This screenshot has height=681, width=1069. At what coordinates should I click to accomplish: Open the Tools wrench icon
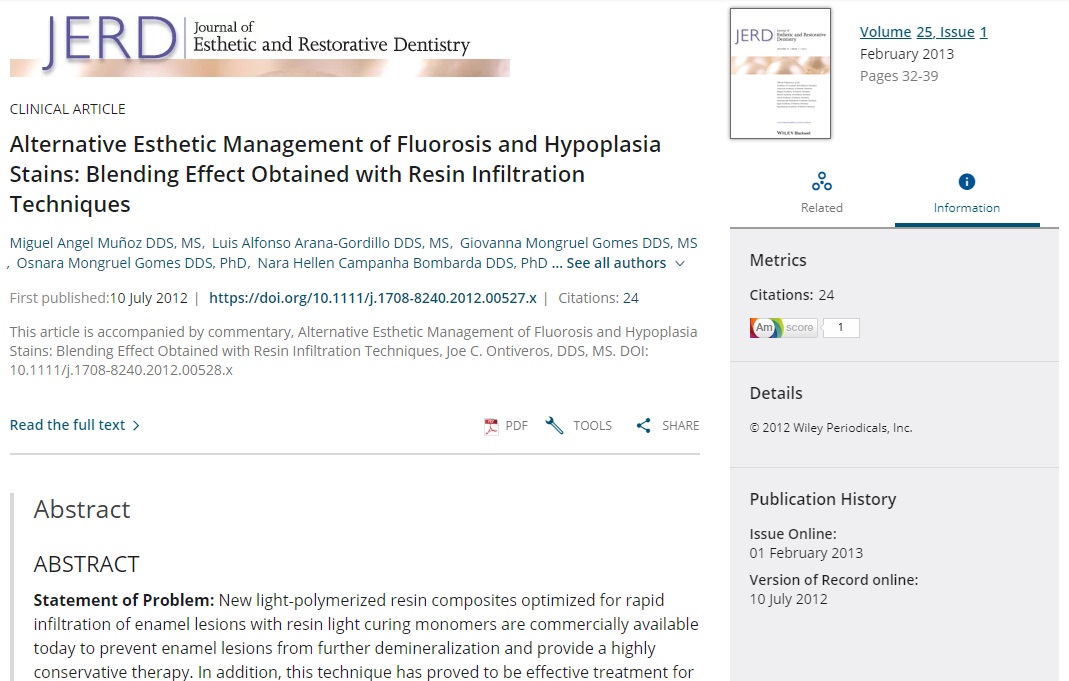pyautogui.click(x=554, y=426)
